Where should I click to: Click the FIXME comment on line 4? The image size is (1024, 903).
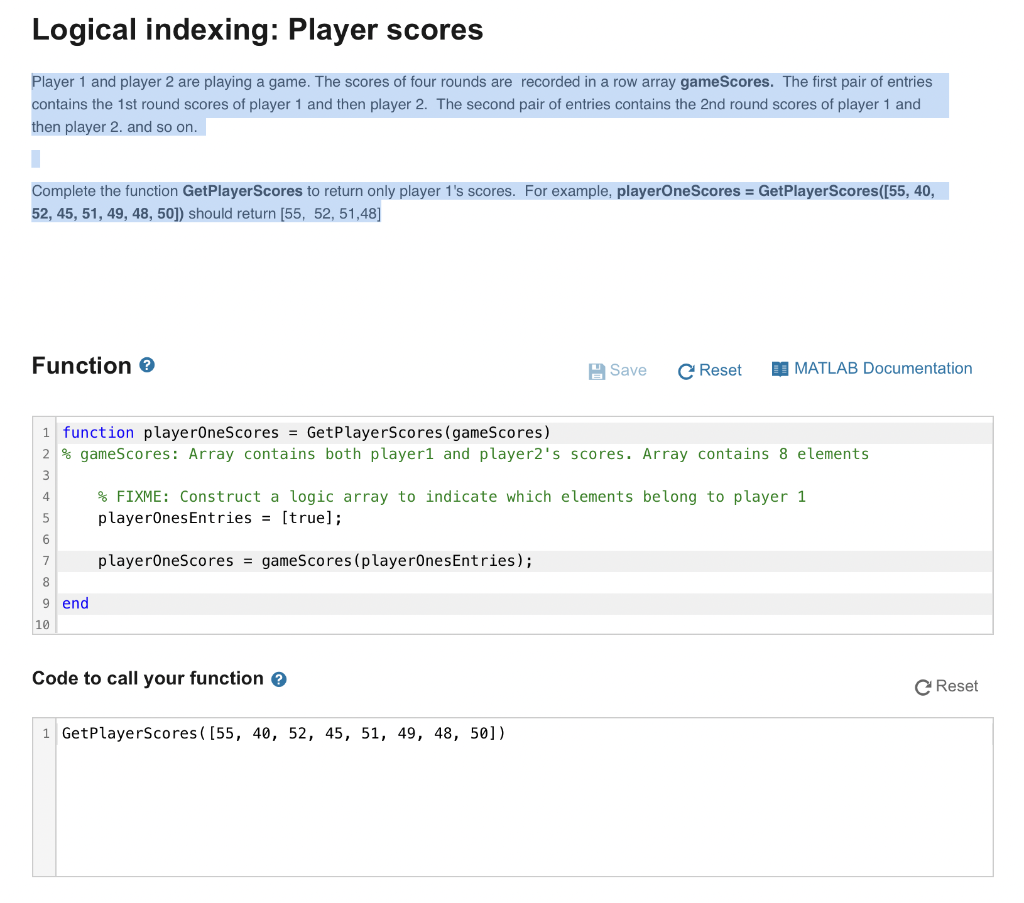coord(452,497)
